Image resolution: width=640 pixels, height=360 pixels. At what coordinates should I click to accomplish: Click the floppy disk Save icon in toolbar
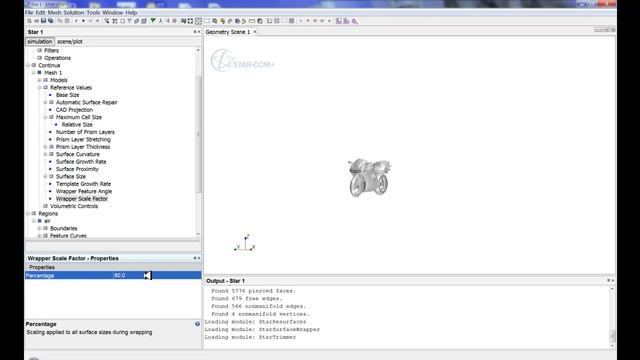coord(43,21)
